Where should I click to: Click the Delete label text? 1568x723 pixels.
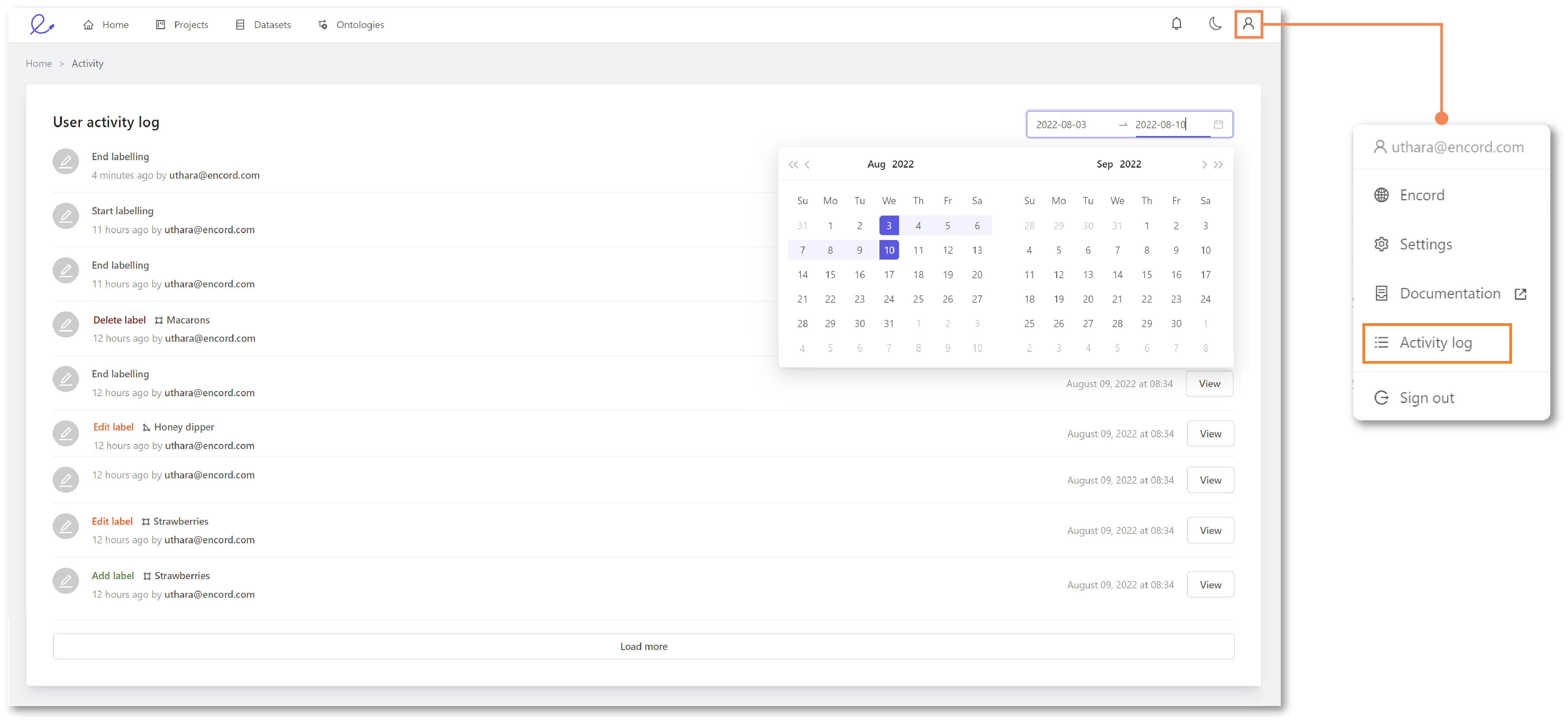(119, 320)
